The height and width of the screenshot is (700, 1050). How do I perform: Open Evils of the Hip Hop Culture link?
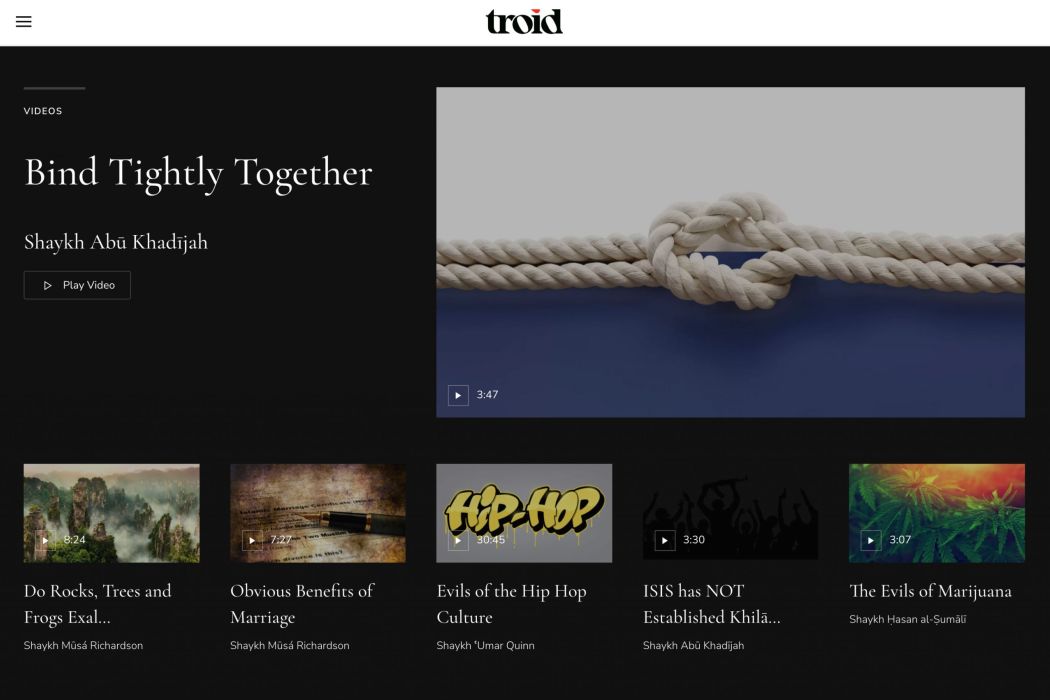(x=512, y=604)
